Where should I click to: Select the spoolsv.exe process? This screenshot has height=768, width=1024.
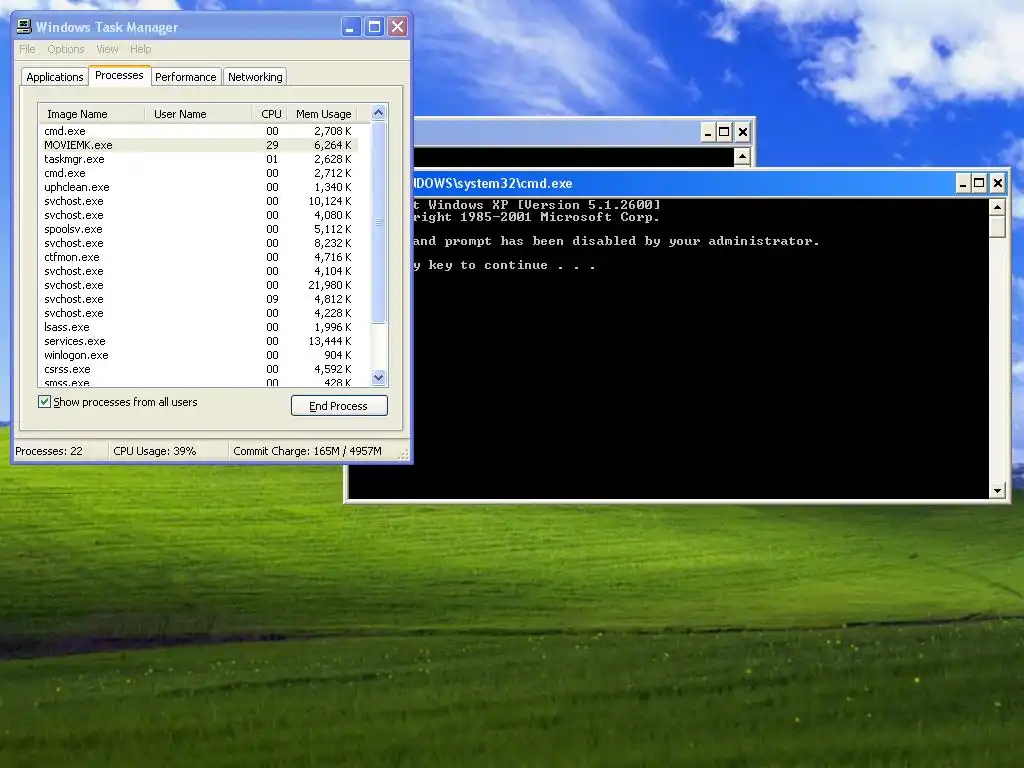click(x=199, y=229)
